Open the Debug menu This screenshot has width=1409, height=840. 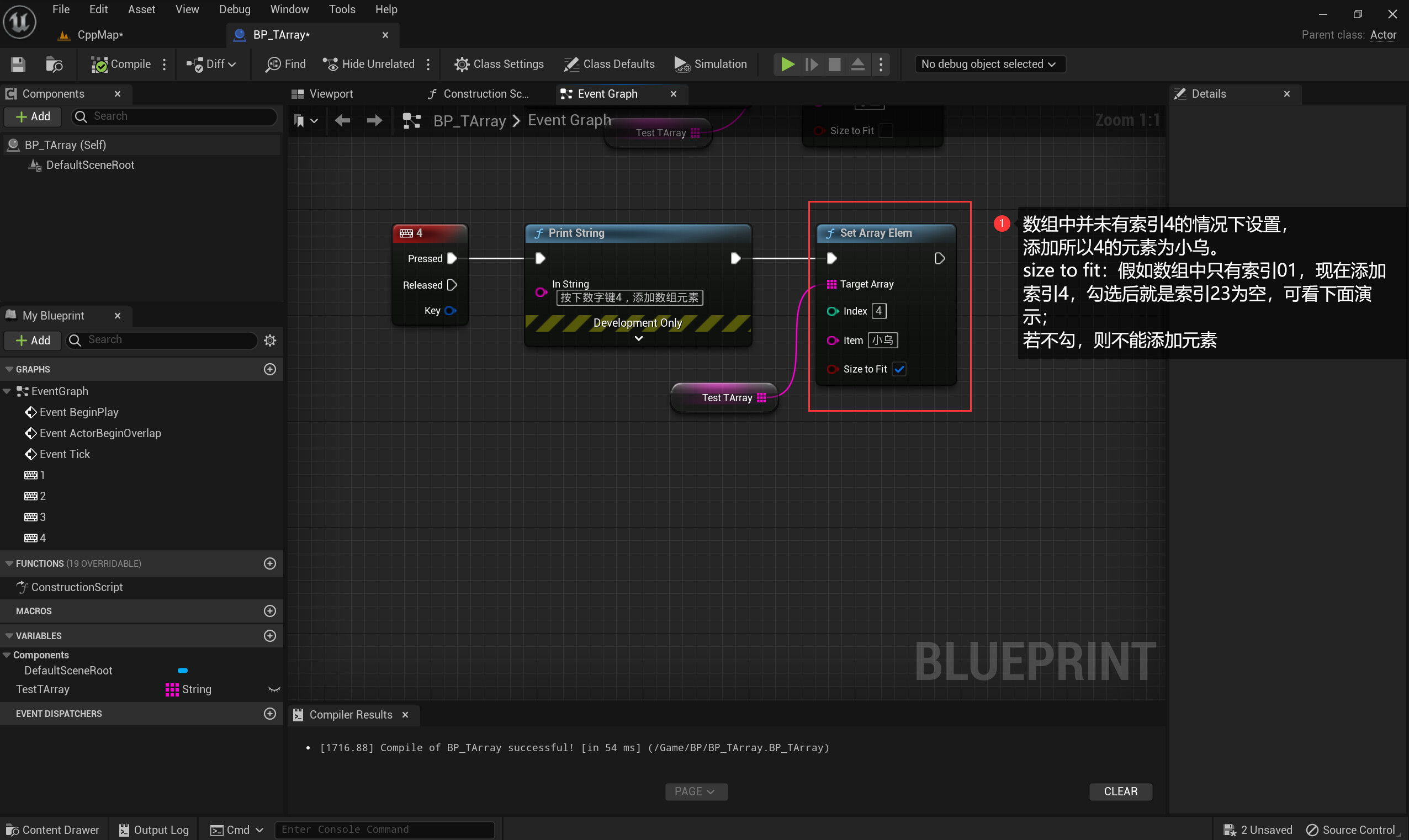[x=234, y=9]
